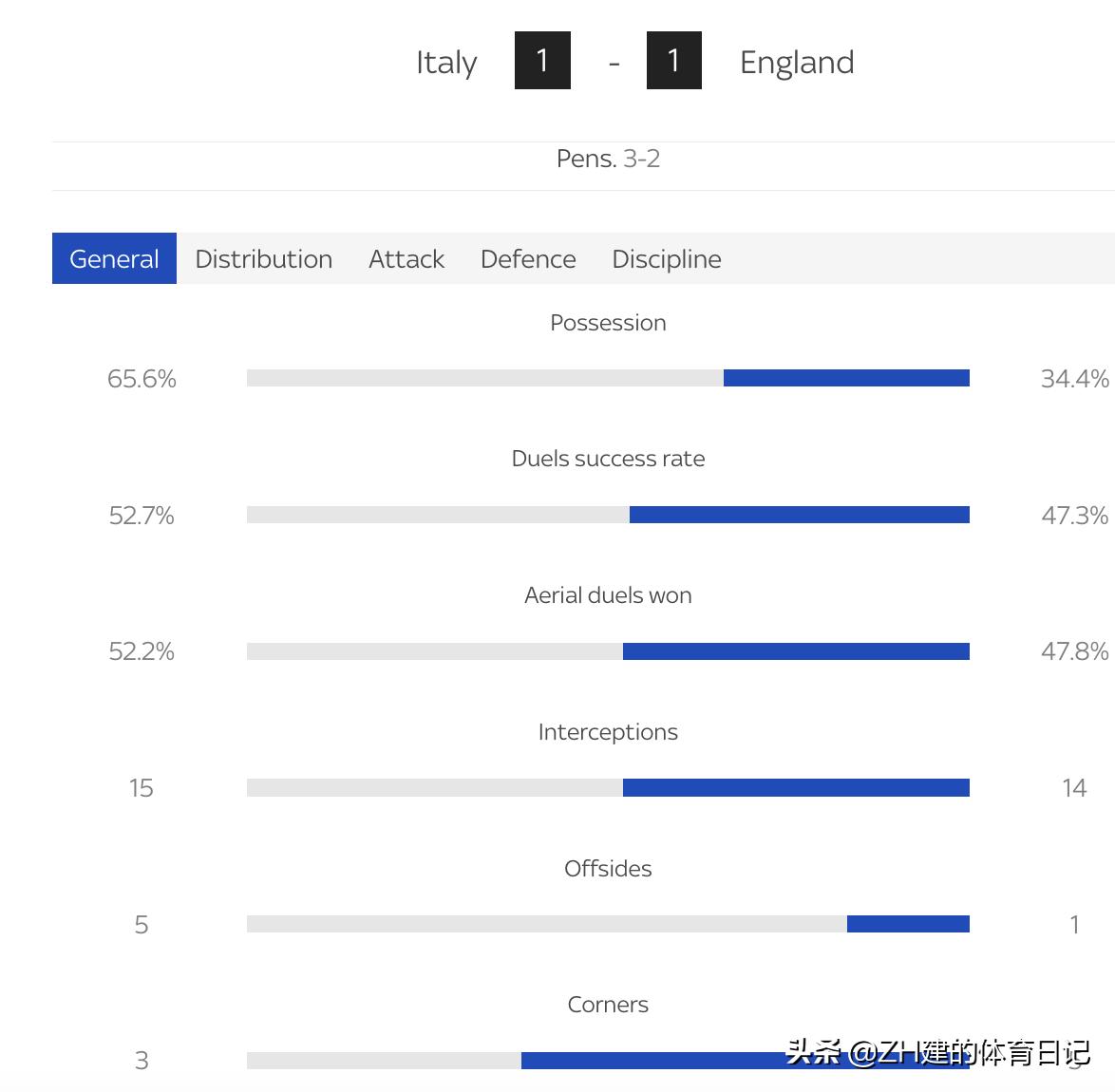Click the Possession heading
This screenshot has height=1092, width=1115.
(x=608, y=323)
